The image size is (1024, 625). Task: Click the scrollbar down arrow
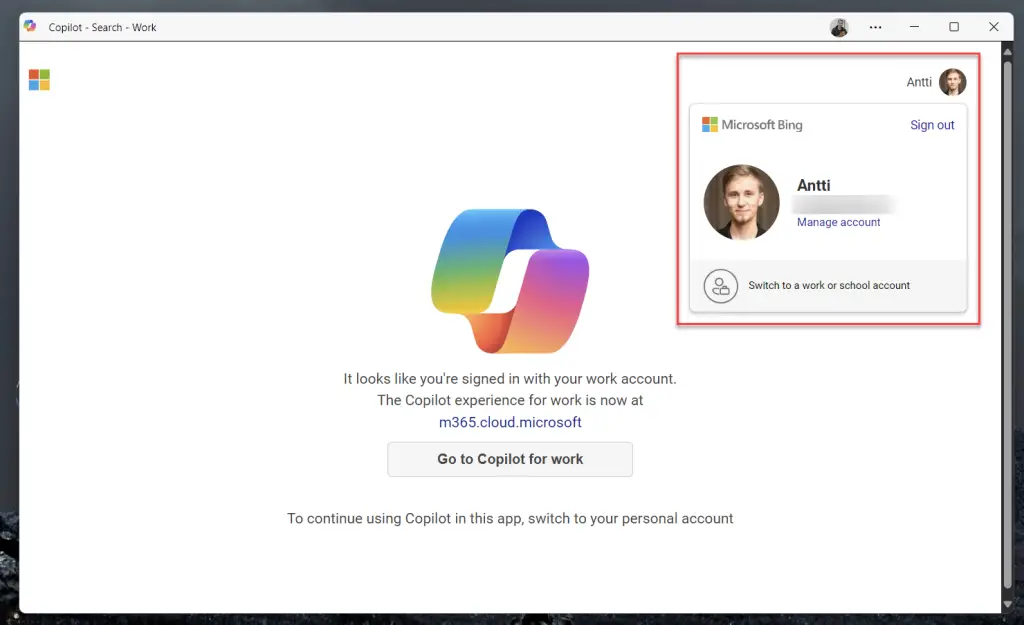1006,606
